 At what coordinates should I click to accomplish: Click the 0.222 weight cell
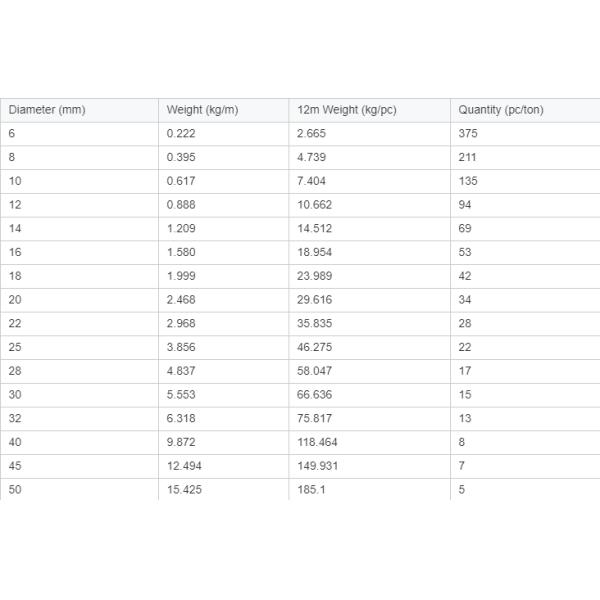[x=181, y=134]
